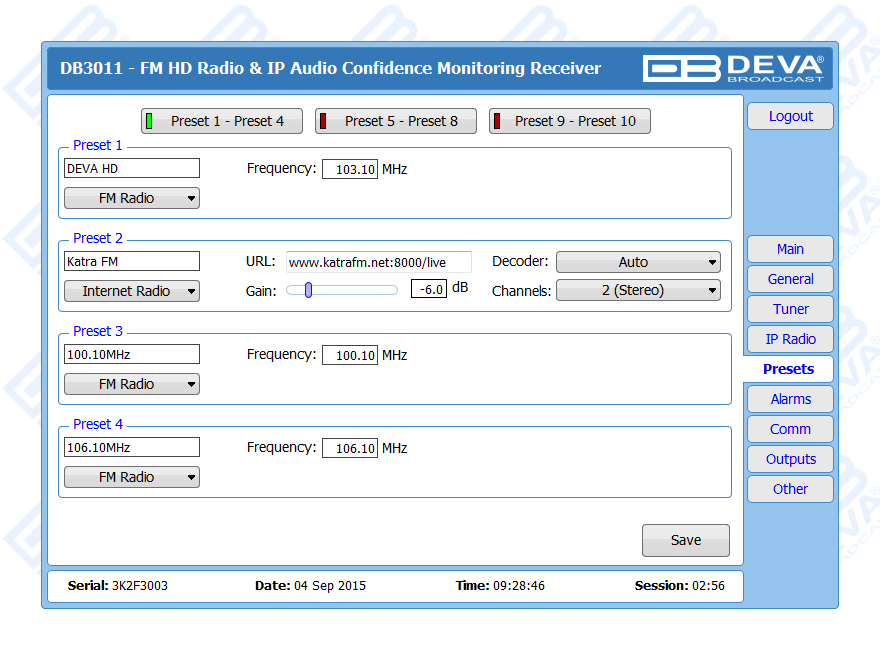Click the Preset 1 Frequency field
Viewport: 880px width, 650px height.
tap(350, 169)
